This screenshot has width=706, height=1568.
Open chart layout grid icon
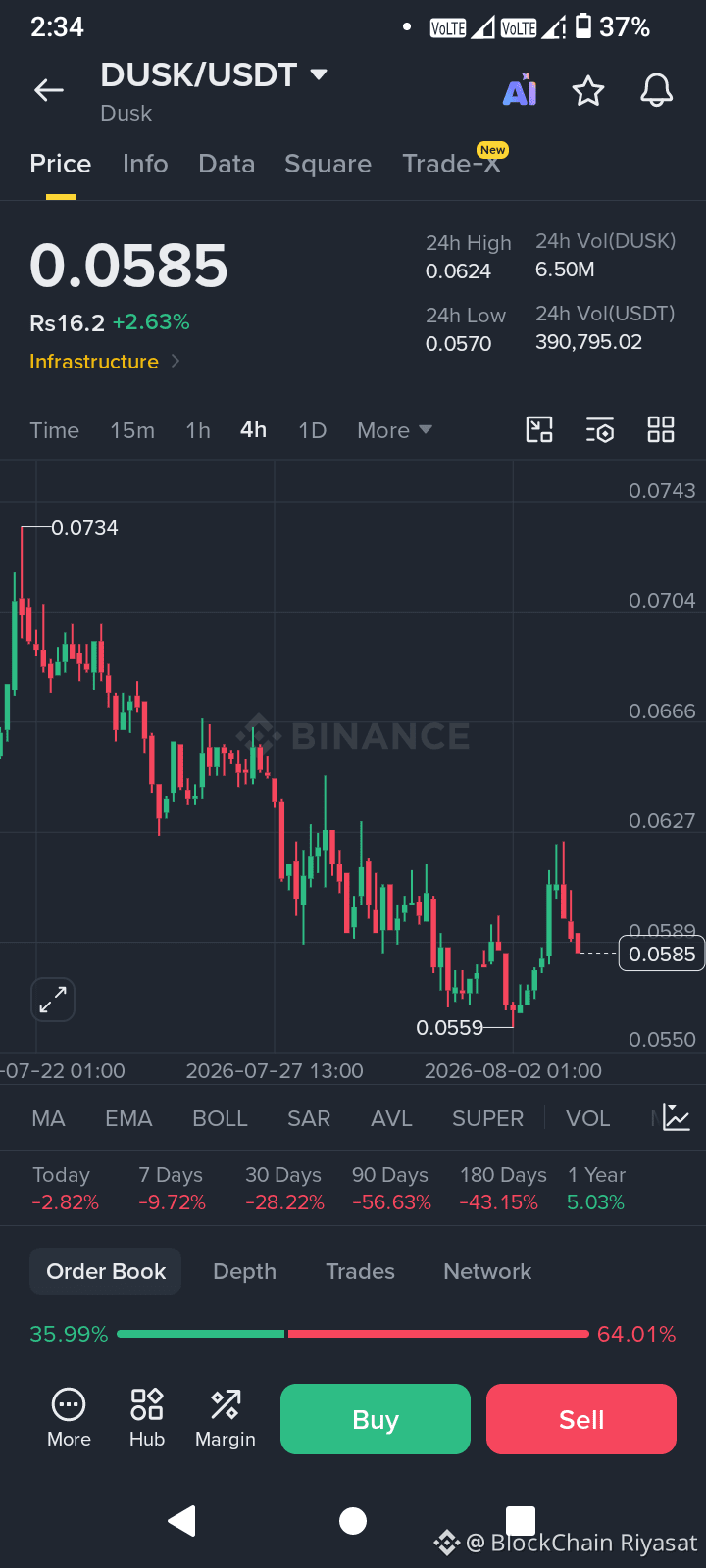[661, 429]
